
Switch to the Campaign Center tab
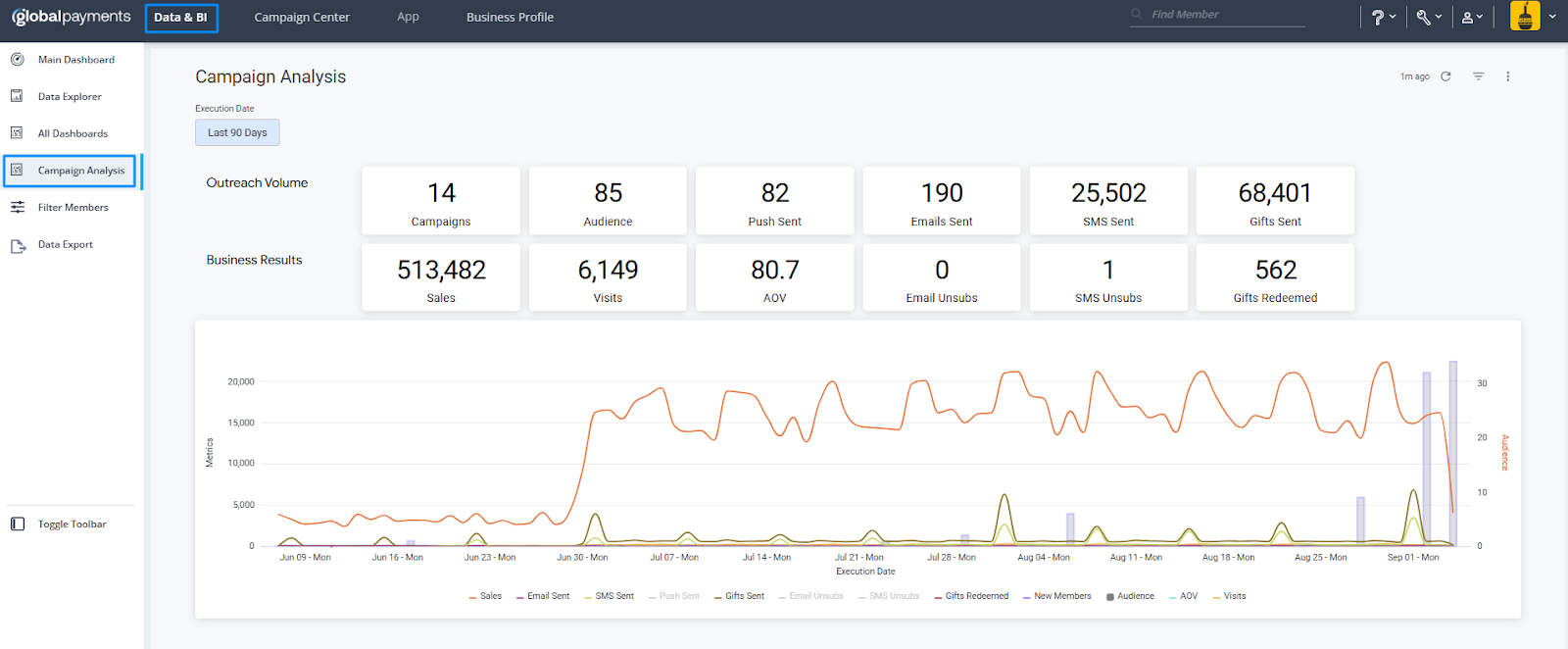click(x=302, y=17)
